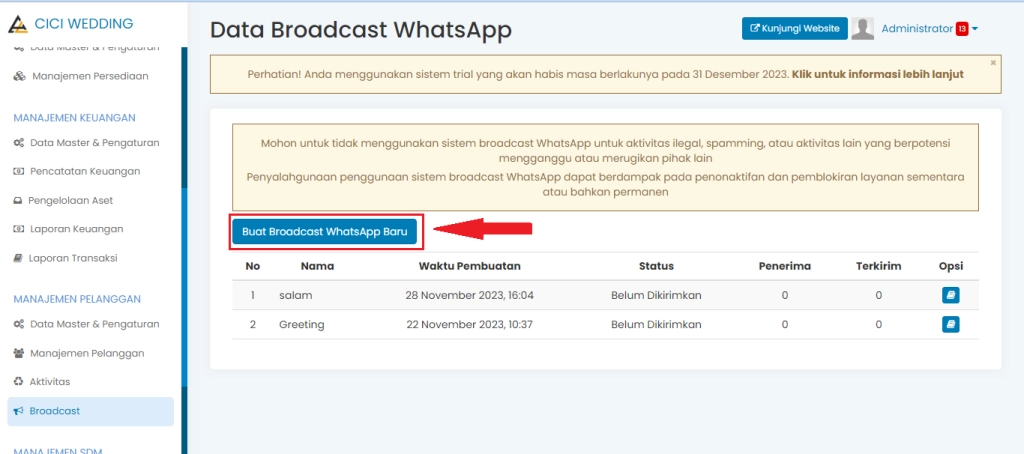Open Broadcast in the sidebar
Screen dimensions: 1024x454
pos(54,411)
